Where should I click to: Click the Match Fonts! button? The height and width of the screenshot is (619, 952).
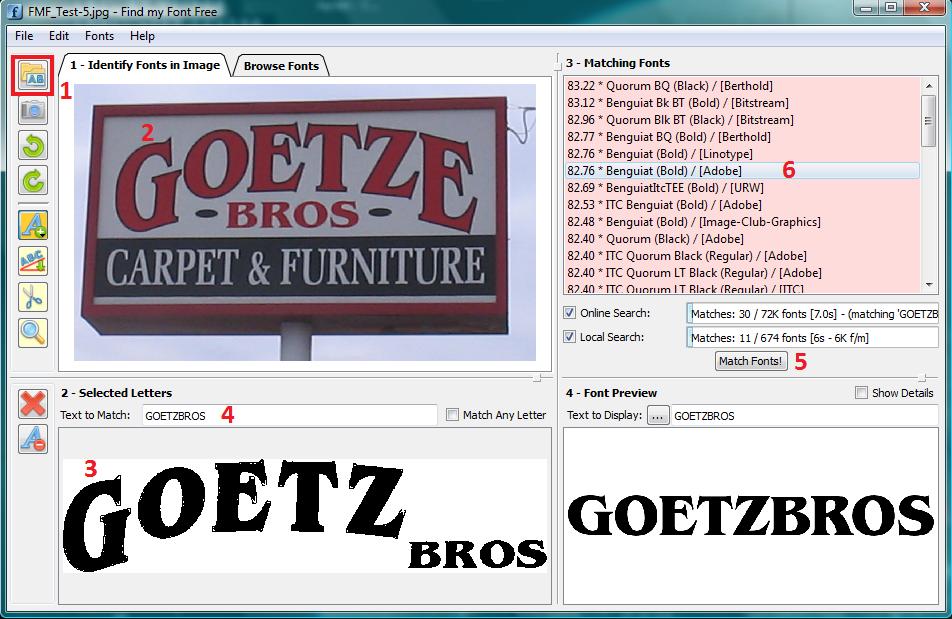750,361
